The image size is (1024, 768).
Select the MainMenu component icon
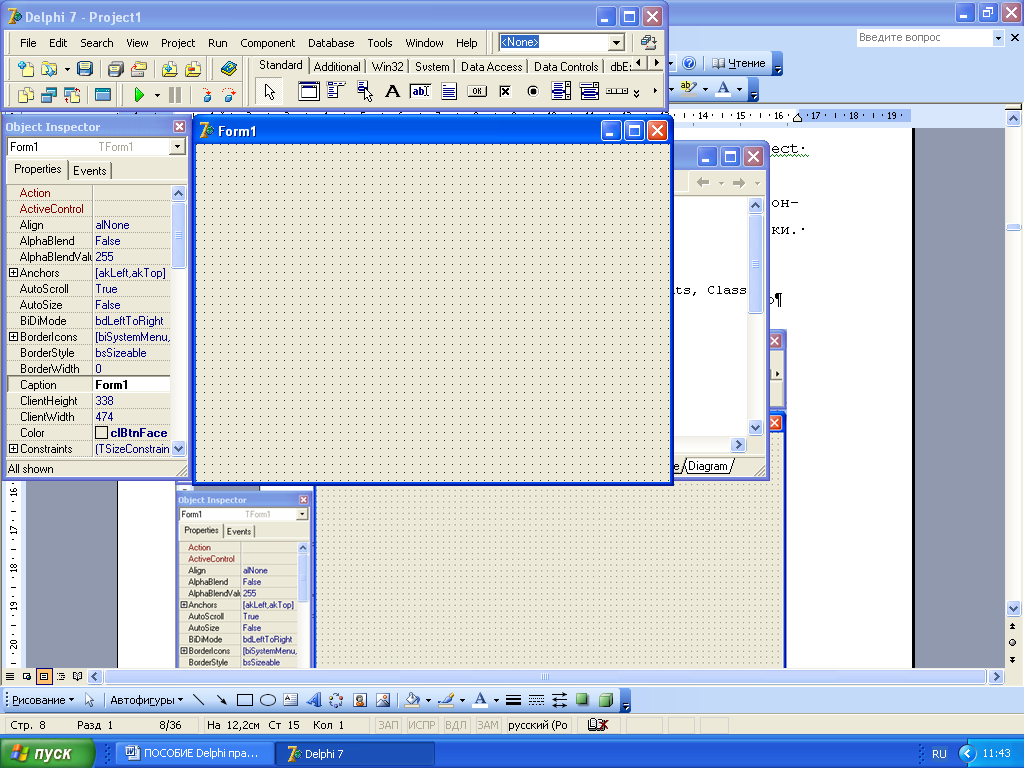pyautogui.click(x=336, y=91)
